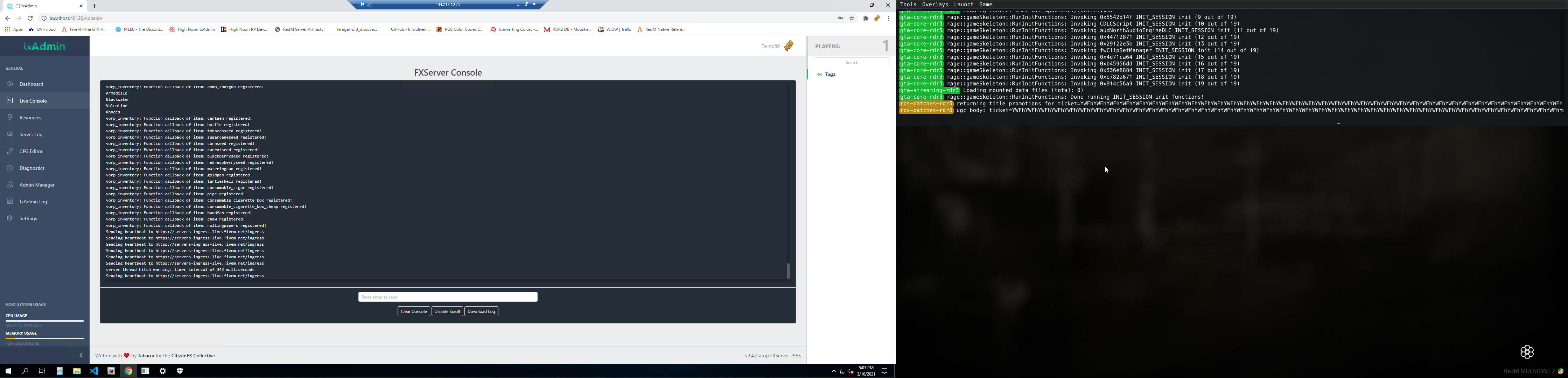Click the players Search field
This screenshot has height=378, width=1568.
[x=852, y=63]
